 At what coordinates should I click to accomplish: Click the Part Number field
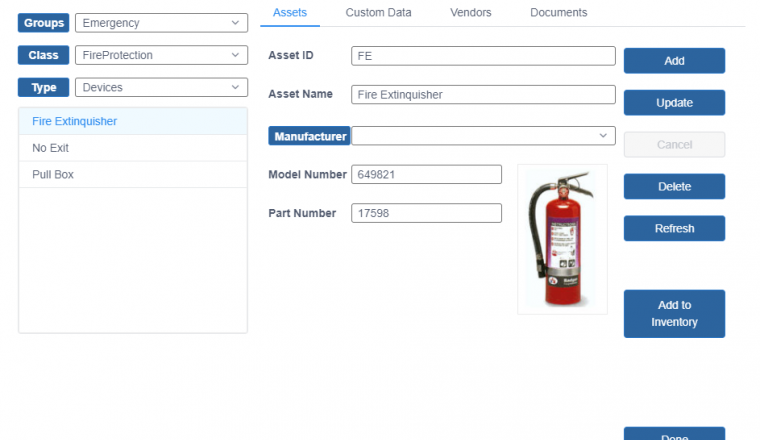pyautogui.click(x=427, y=213)
